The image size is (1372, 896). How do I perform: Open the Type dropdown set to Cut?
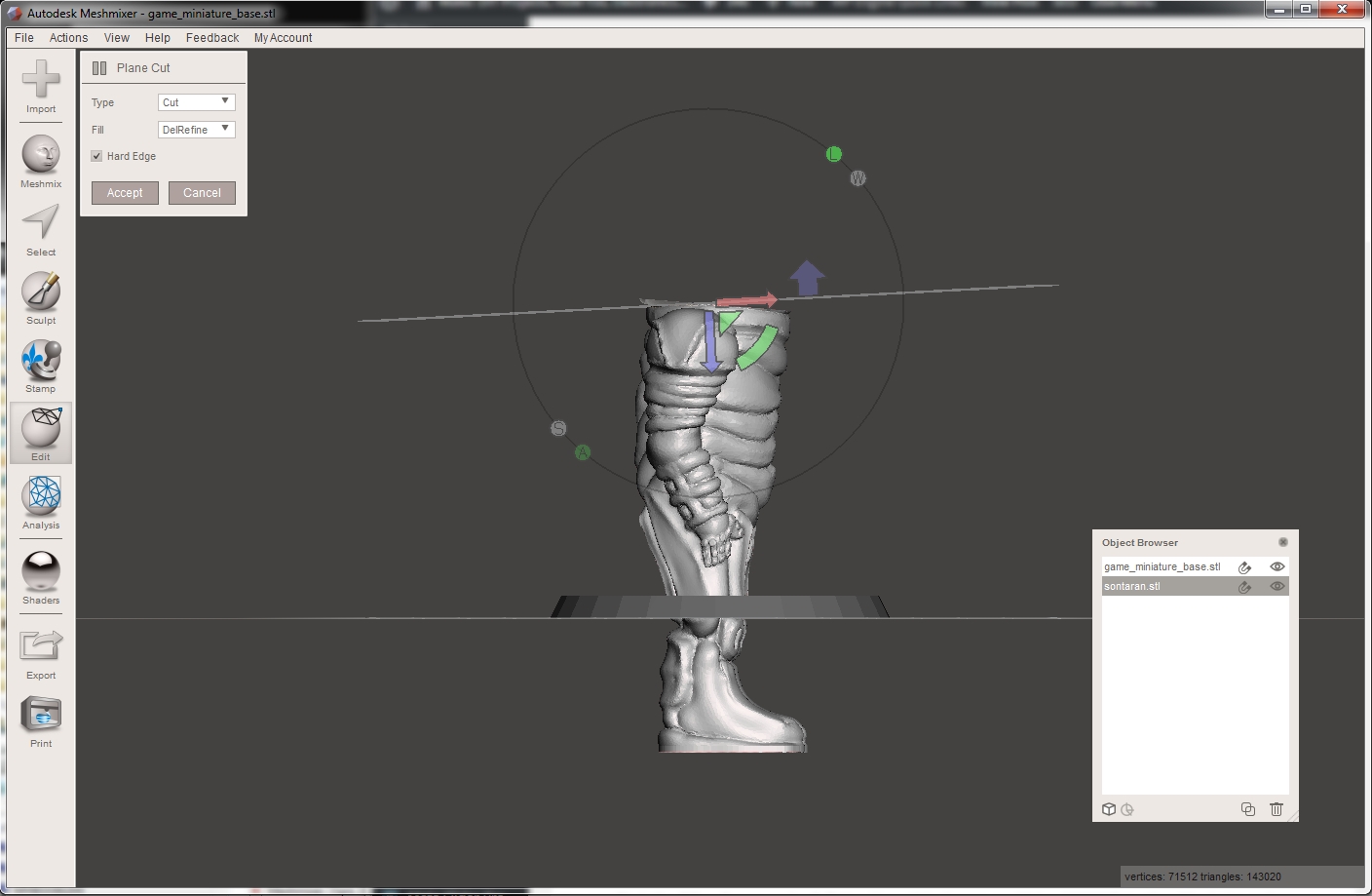click(x=196, y=102)
